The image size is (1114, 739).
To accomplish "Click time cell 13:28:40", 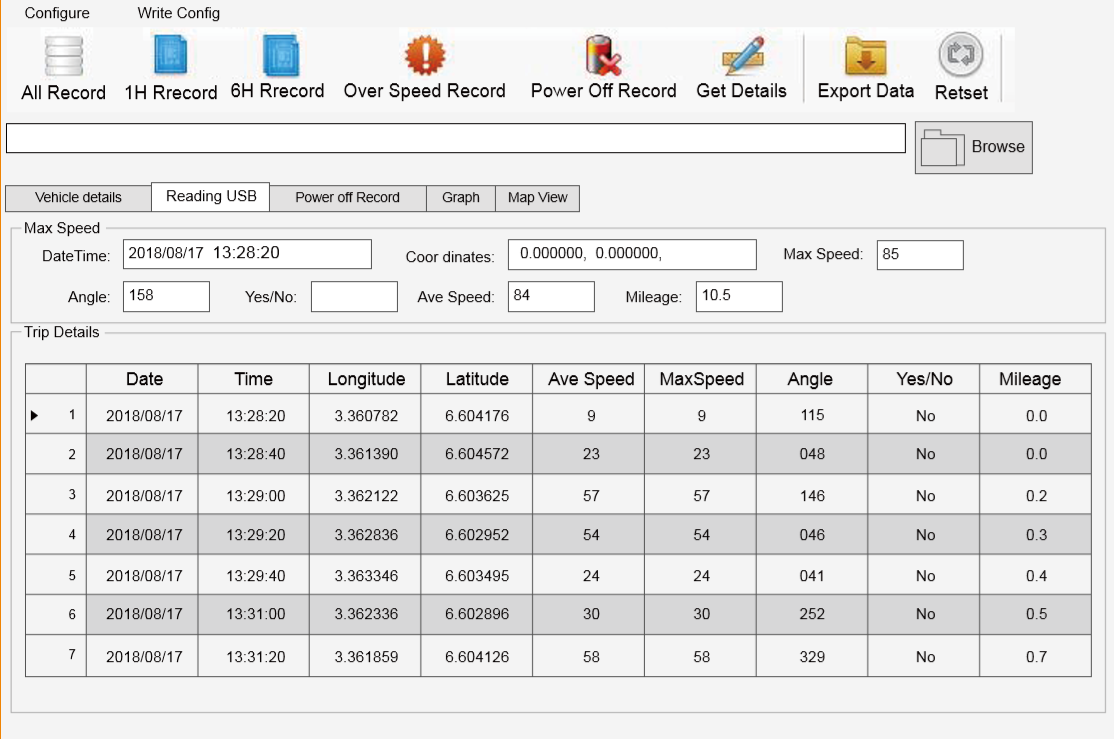I will (254, 454).
